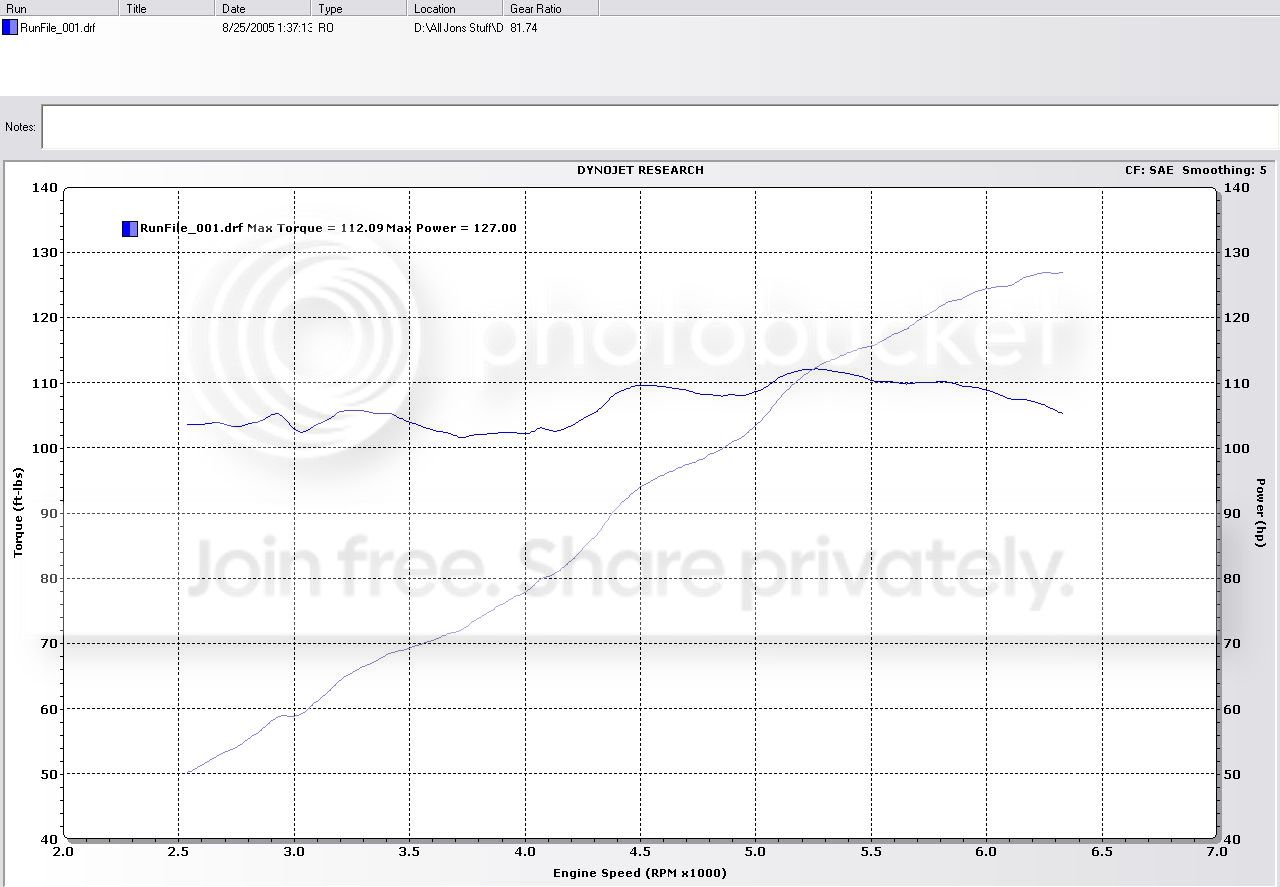Screen dimensions: 1280x887
Task: Click RunFile_001.drf in the graph legend
Action: (x=191, y=228)
